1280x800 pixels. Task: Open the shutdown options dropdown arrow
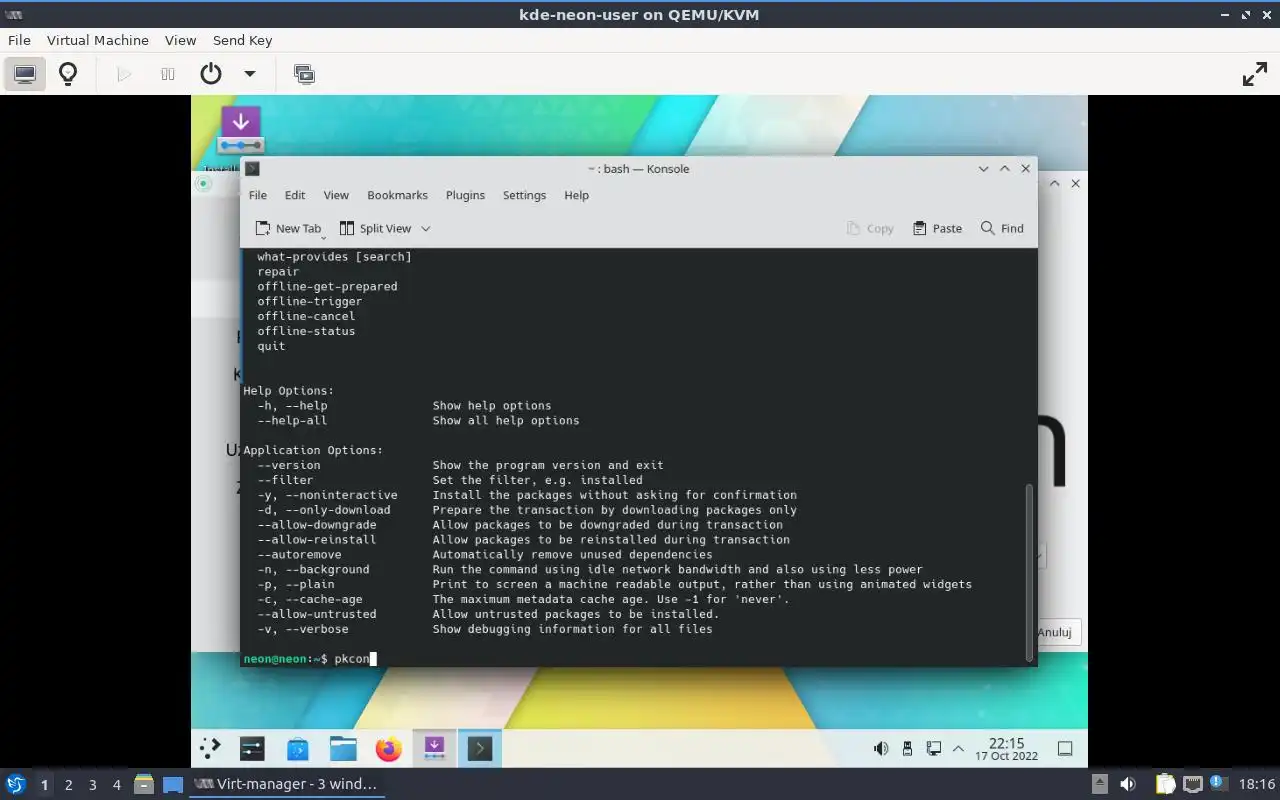click(x=250, y=74)
